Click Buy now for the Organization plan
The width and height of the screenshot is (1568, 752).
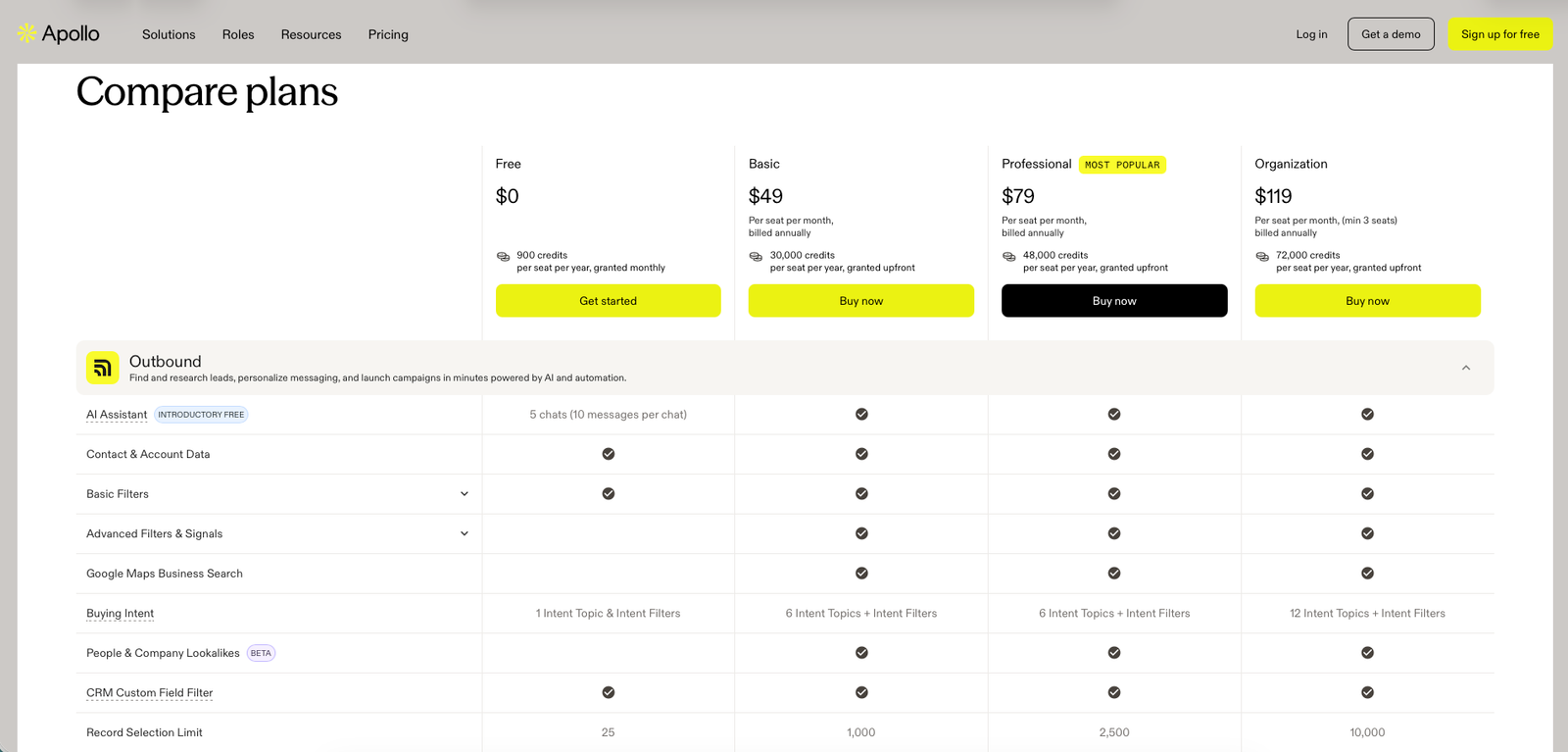[1368, 301]
